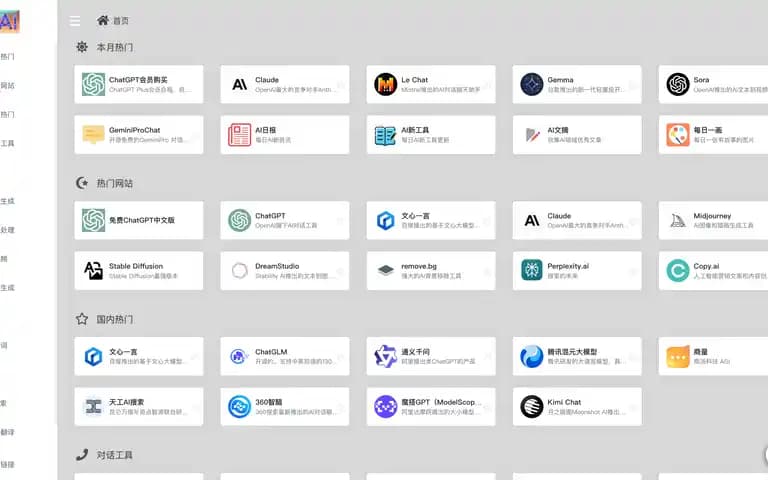Open the ChatGPT会员购买 card
The width and height of the screenshot is (768, 480).
[139, 84]
